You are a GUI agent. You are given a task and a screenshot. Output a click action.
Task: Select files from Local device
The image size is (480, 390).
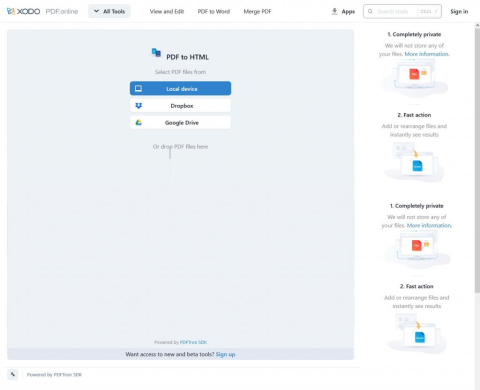click(x=180, y=88)
